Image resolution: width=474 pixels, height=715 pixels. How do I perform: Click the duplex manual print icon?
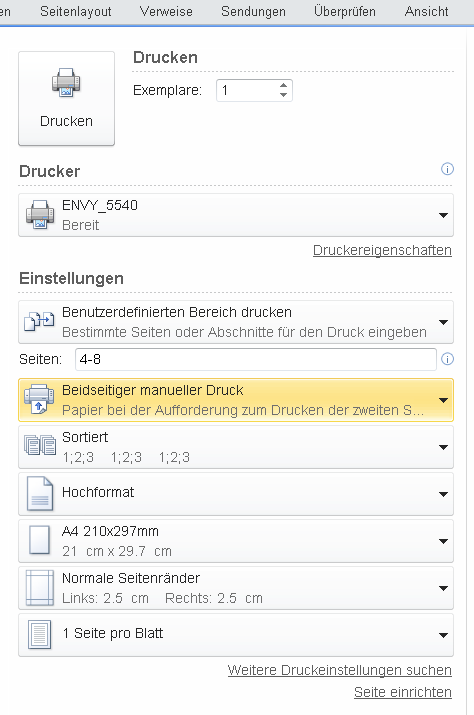point(39,400)
